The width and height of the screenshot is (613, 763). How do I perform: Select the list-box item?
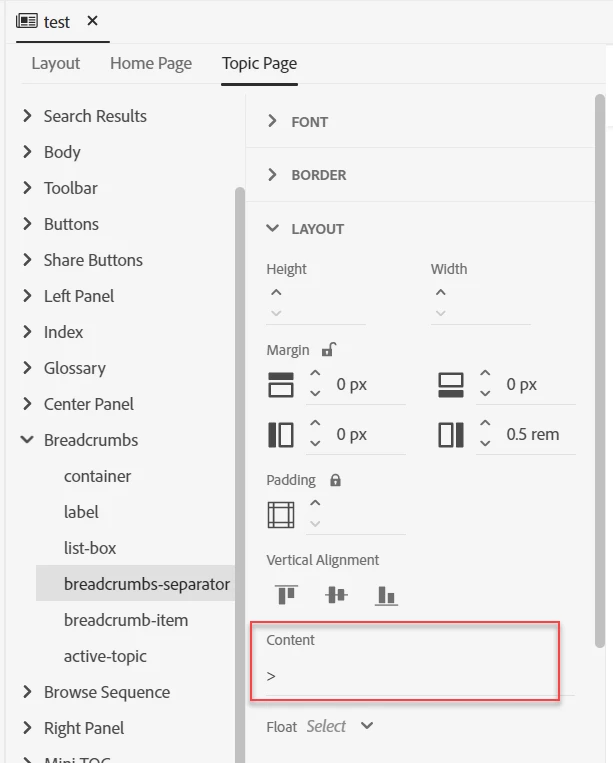coord(90,548)
